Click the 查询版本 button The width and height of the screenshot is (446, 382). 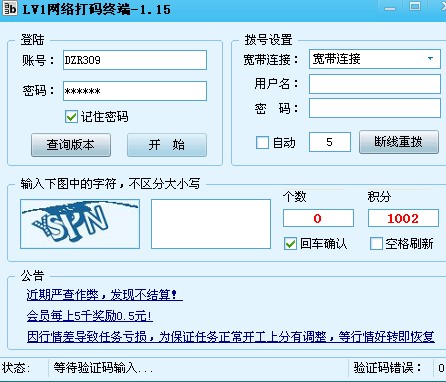[71, 145]
